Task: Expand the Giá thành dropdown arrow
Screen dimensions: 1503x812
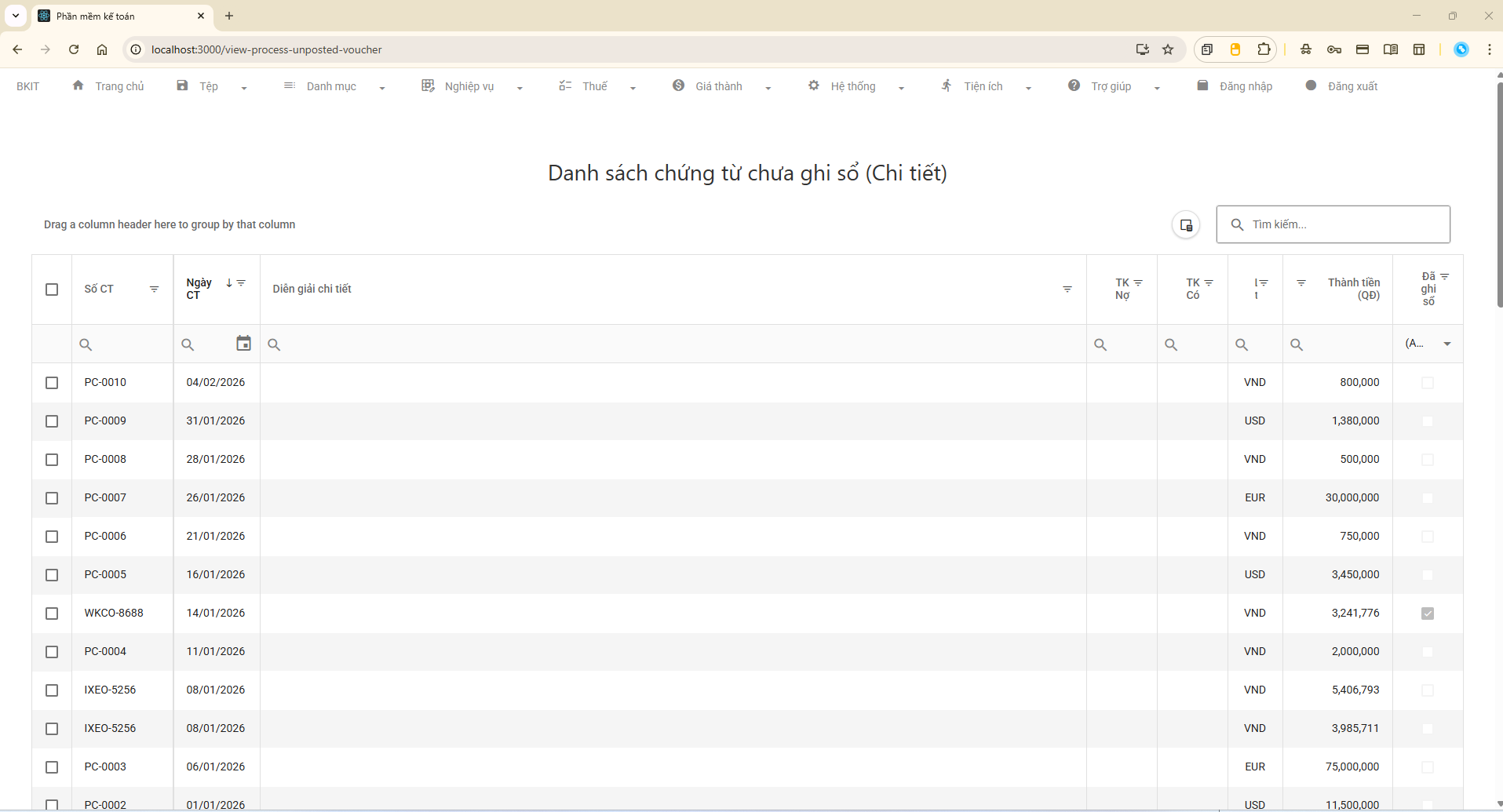Action: [x=768, y=88]
